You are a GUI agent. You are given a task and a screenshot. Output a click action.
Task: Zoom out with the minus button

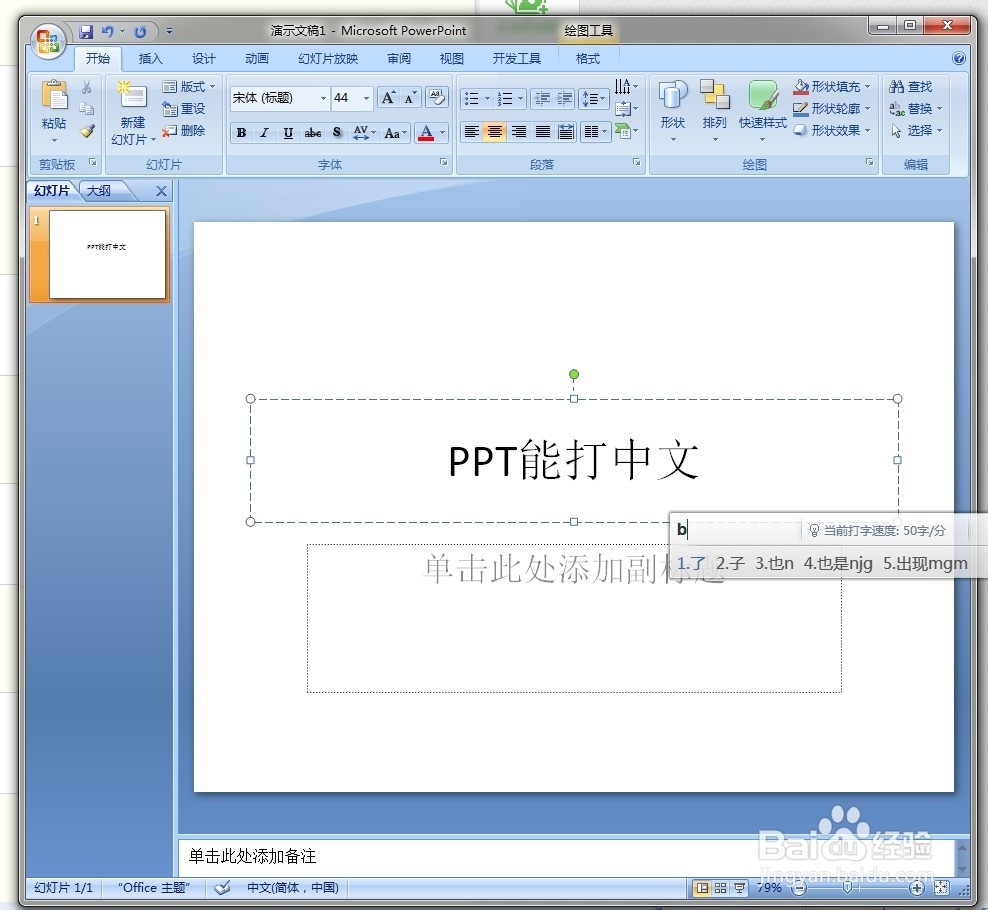pos(799,889)
